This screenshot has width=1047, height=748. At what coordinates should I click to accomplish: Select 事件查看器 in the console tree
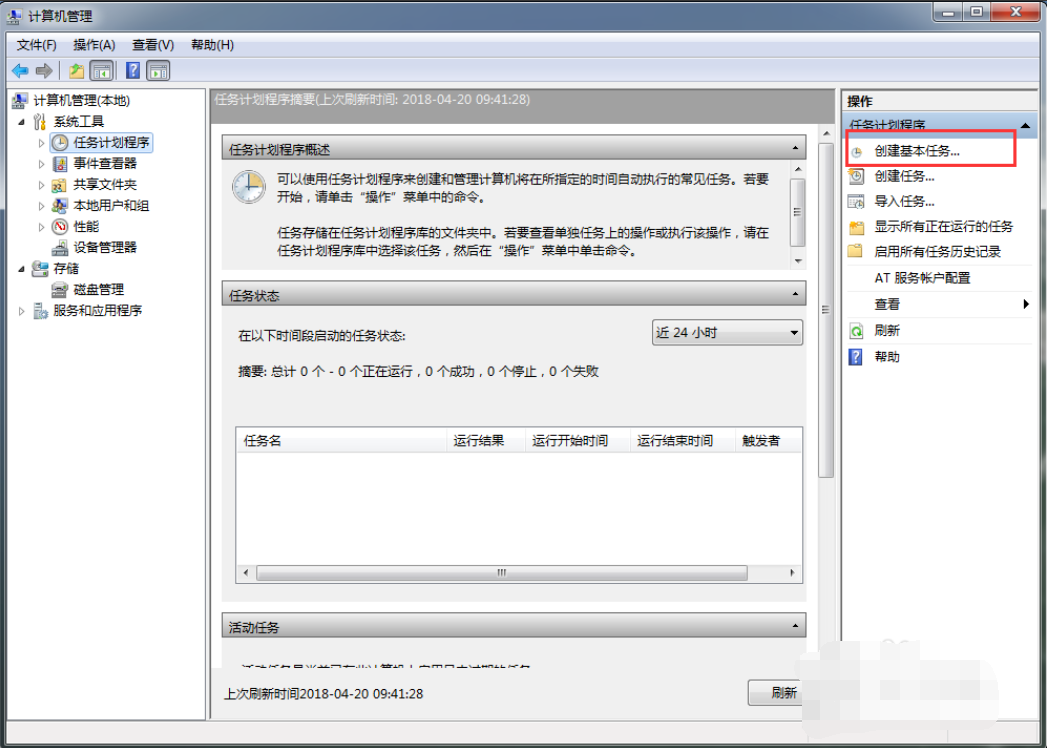(104, 163)
